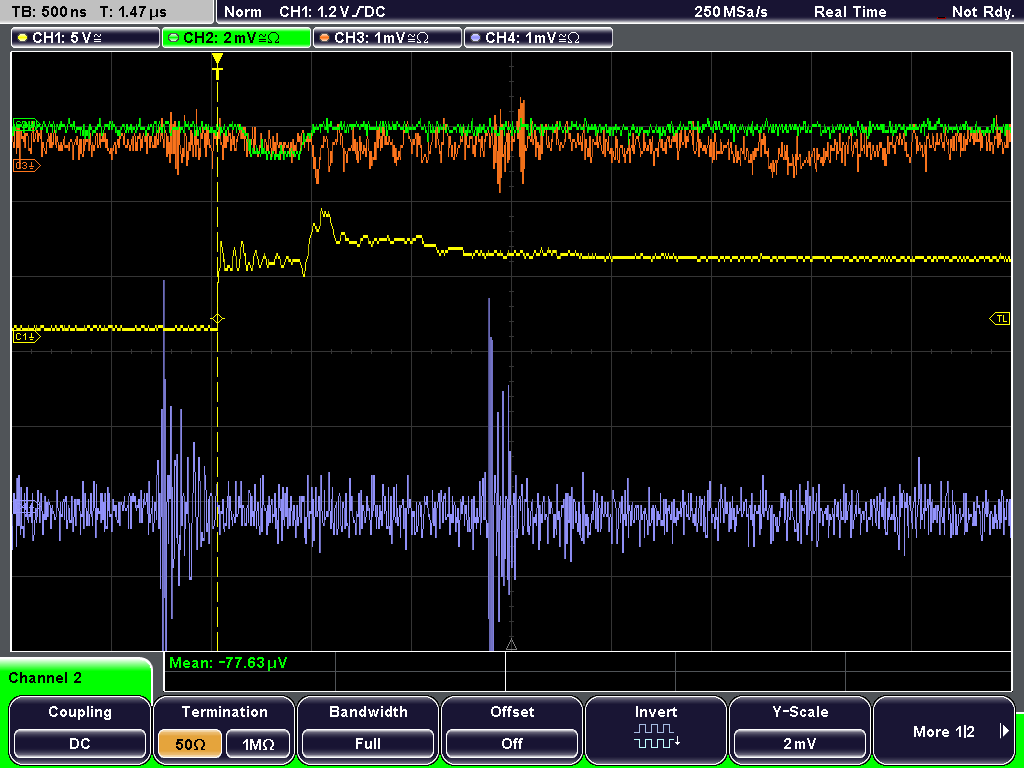Screen dimensions: 1024x768
Task: Click the trigger crossing diamond marker
Action: [217, 319]
